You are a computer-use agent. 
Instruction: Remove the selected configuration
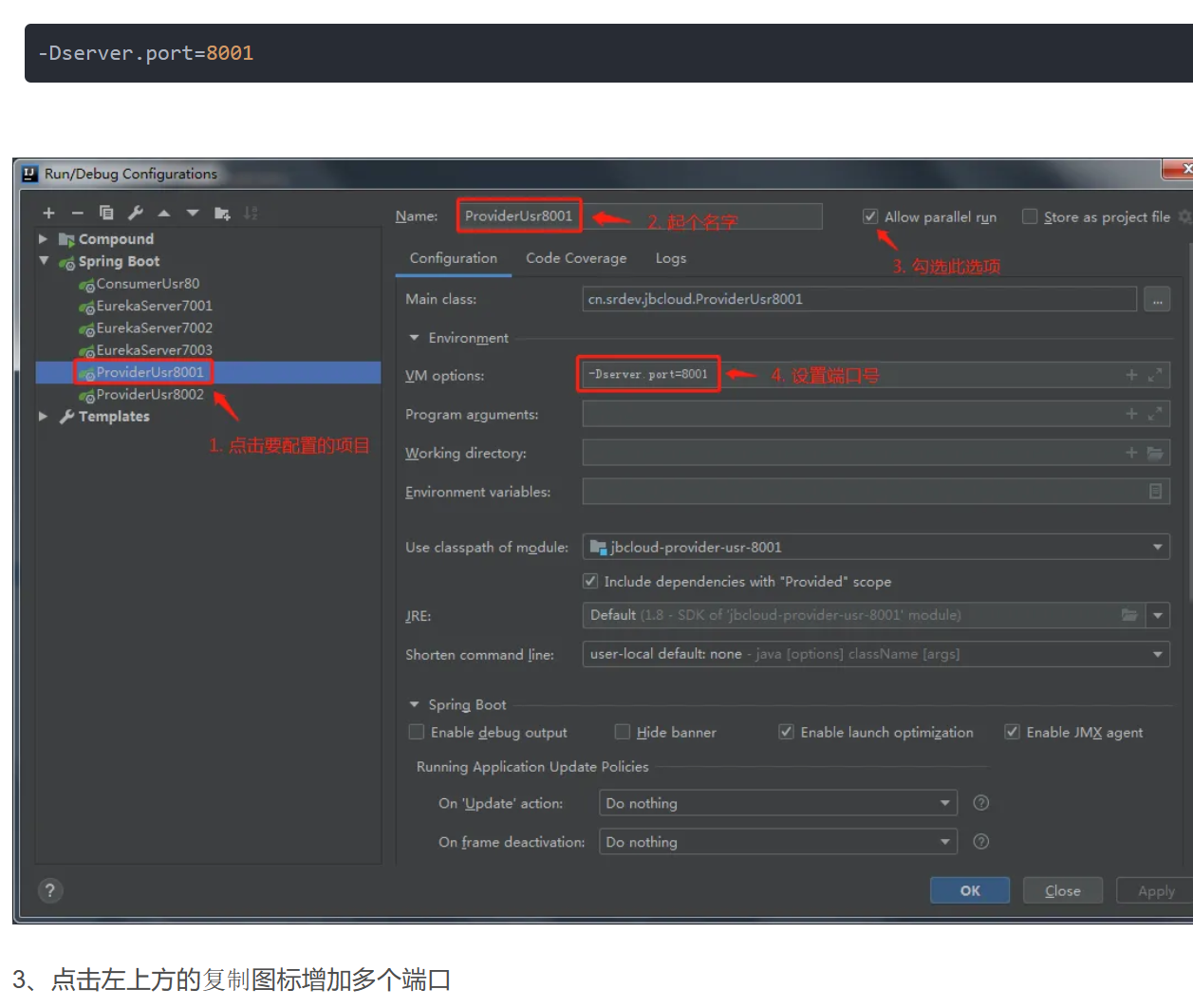pyautogui.click(x=77, y=213)
